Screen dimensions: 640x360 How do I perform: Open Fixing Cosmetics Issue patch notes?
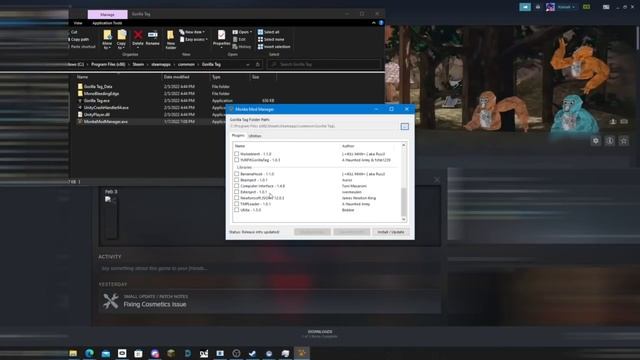click(x=155, y=304)
